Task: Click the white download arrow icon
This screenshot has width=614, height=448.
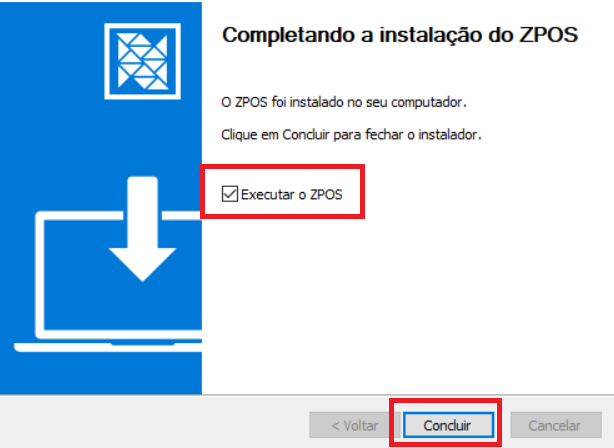Action: (x=143, y=229)
